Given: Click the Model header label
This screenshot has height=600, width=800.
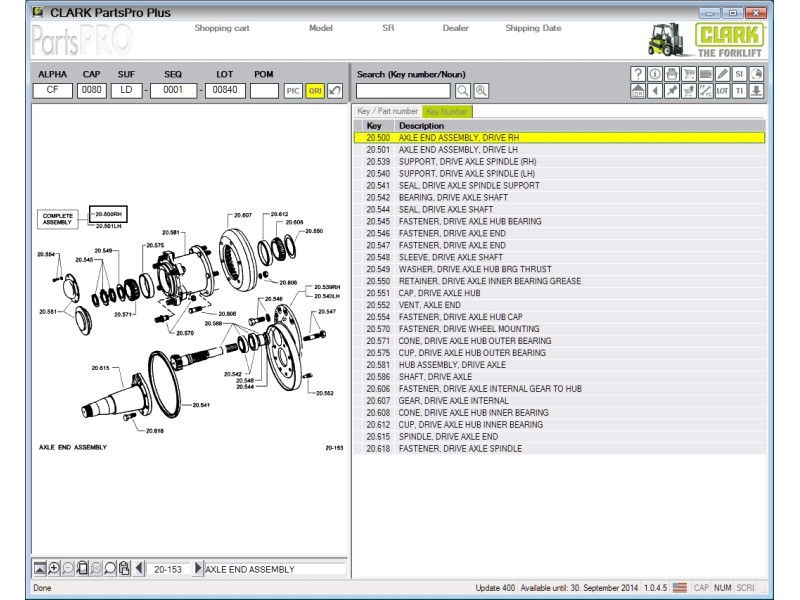Looking at the screenshot, I should pyautogui.click(x=321, y=28).
